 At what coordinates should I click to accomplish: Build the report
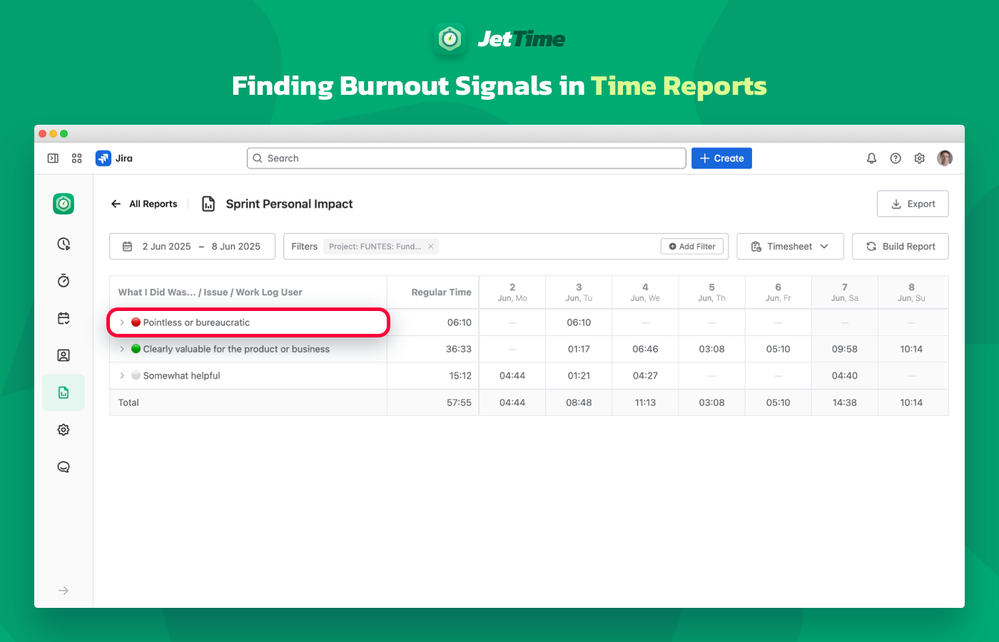tap(900, 246)
